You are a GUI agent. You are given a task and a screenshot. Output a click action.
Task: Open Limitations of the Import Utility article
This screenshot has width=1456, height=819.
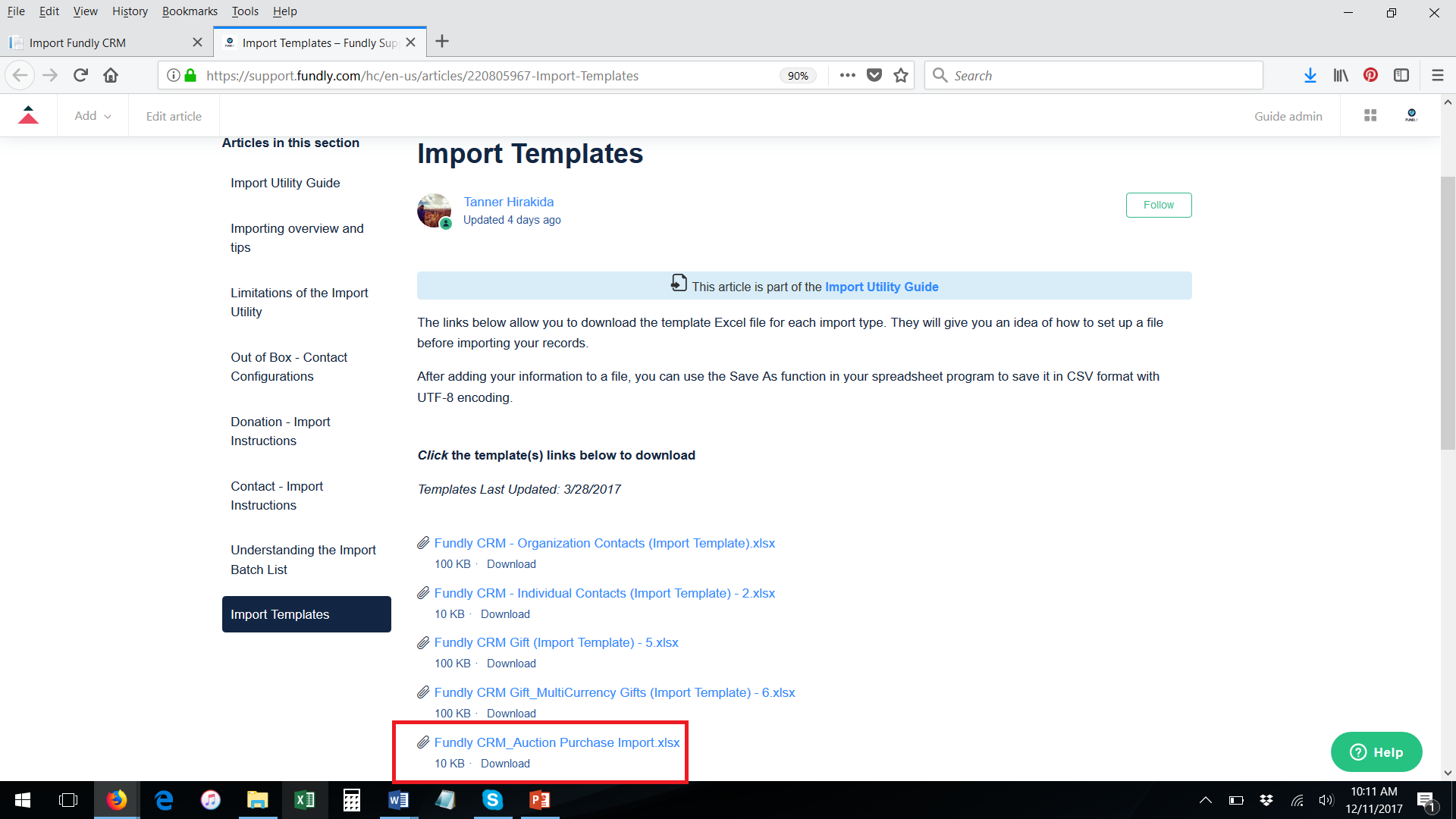300,302
